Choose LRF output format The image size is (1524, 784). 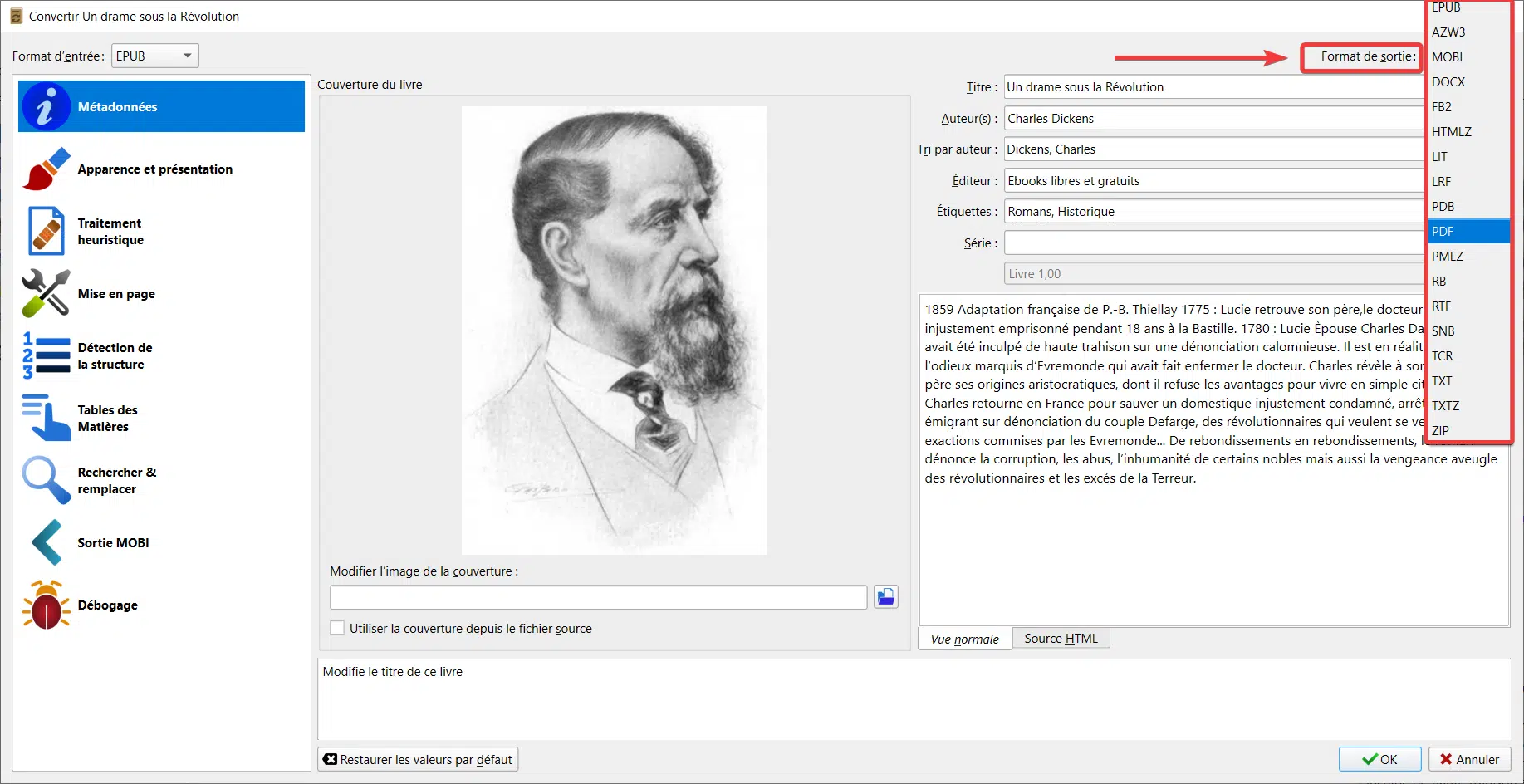pyautogui.click(x=1468, y=182)
